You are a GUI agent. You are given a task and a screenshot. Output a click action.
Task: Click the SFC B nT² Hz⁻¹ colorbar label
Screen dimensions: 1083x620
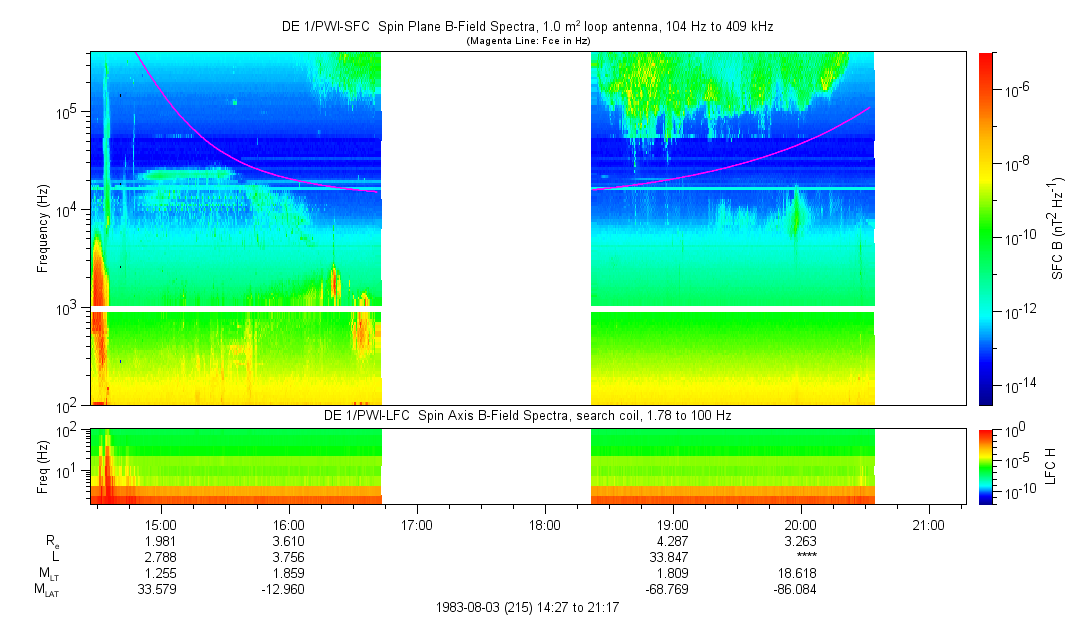(x=1058, y=228)
